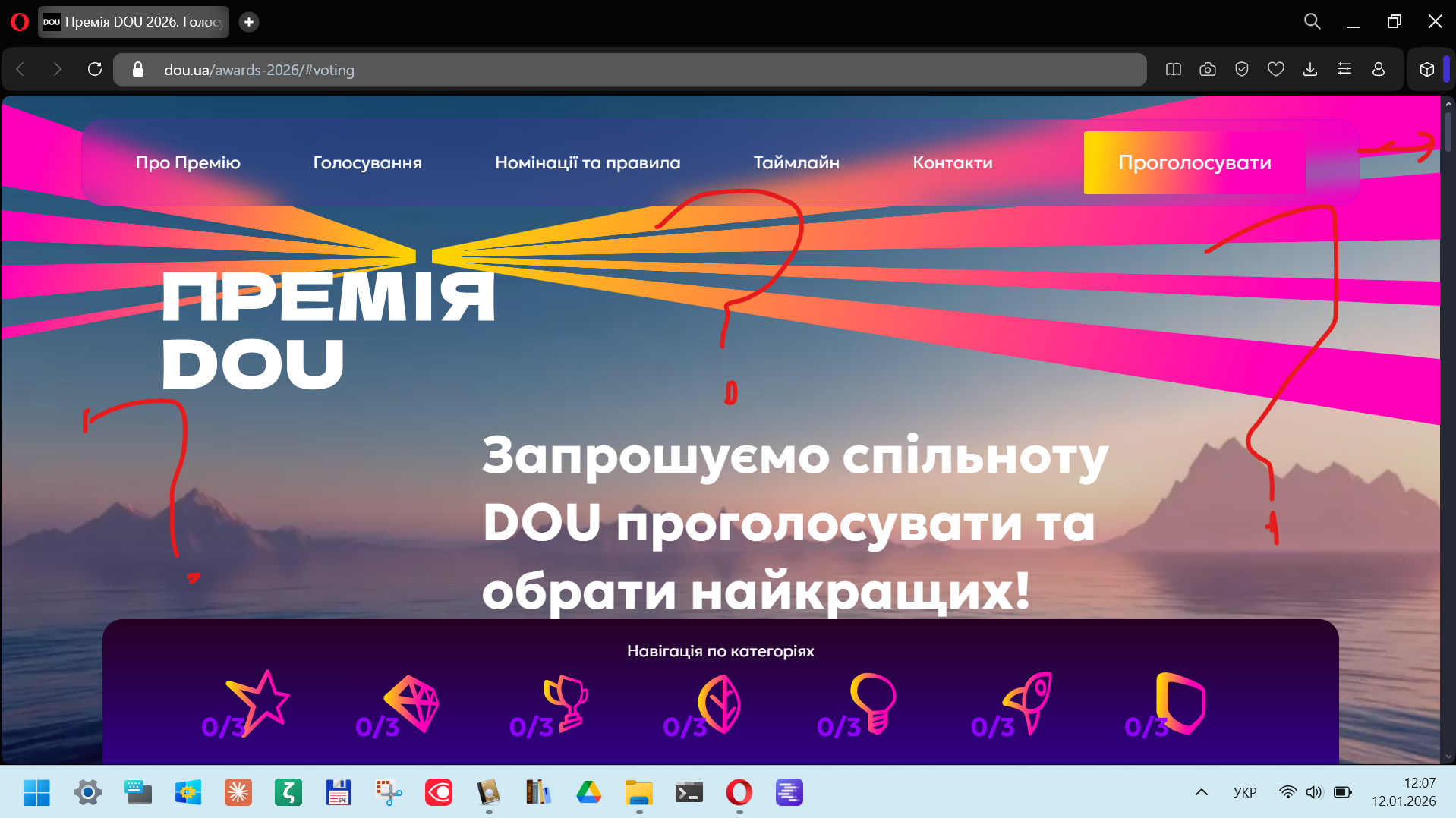Open the extensions cube icon
The image size is (1456, 818).
[1427, 69]
